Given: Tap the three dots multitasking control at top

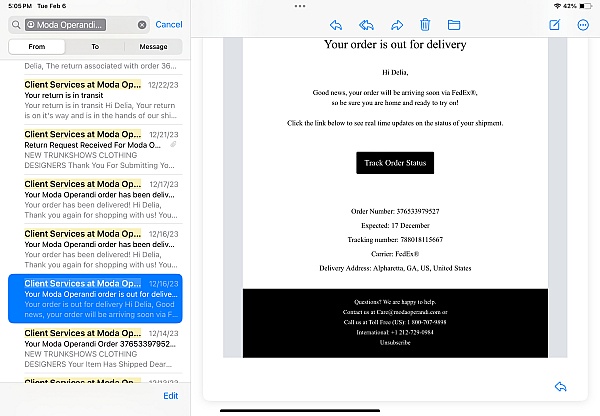Looking at the screenshot, I should [x=300, y=6].
